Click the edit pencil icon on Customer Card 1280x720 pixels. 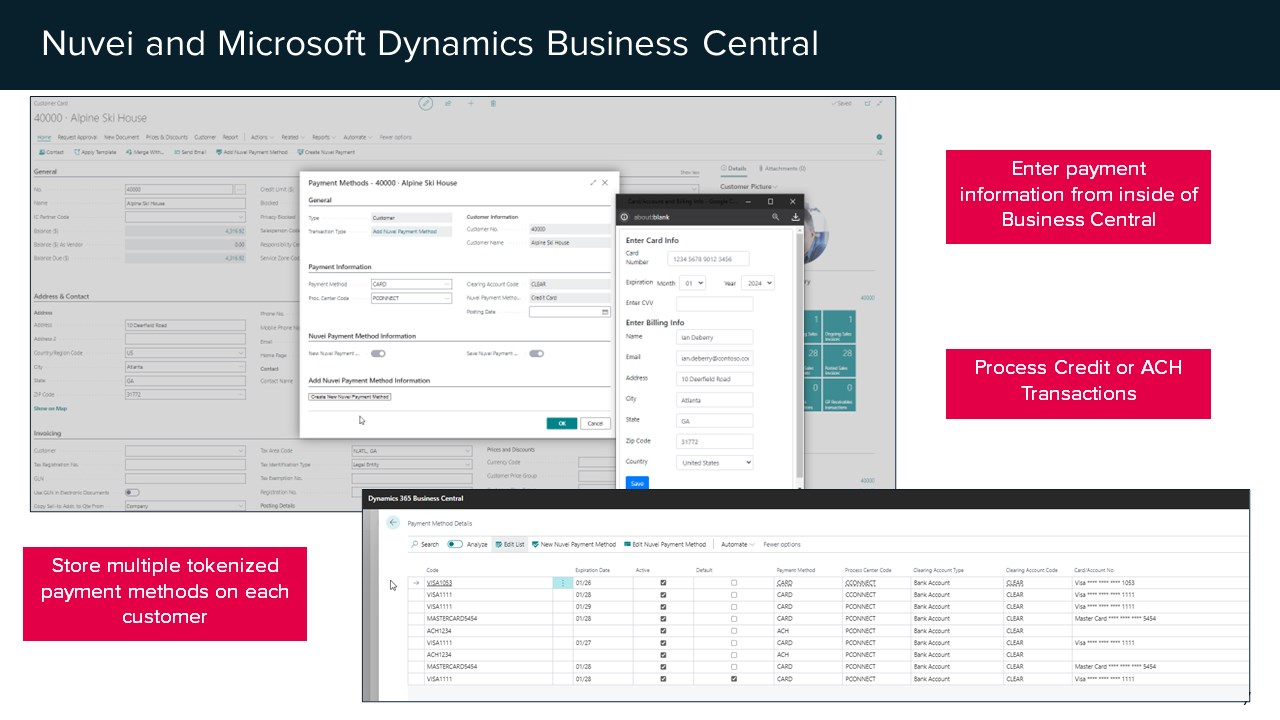coord(426,103)
